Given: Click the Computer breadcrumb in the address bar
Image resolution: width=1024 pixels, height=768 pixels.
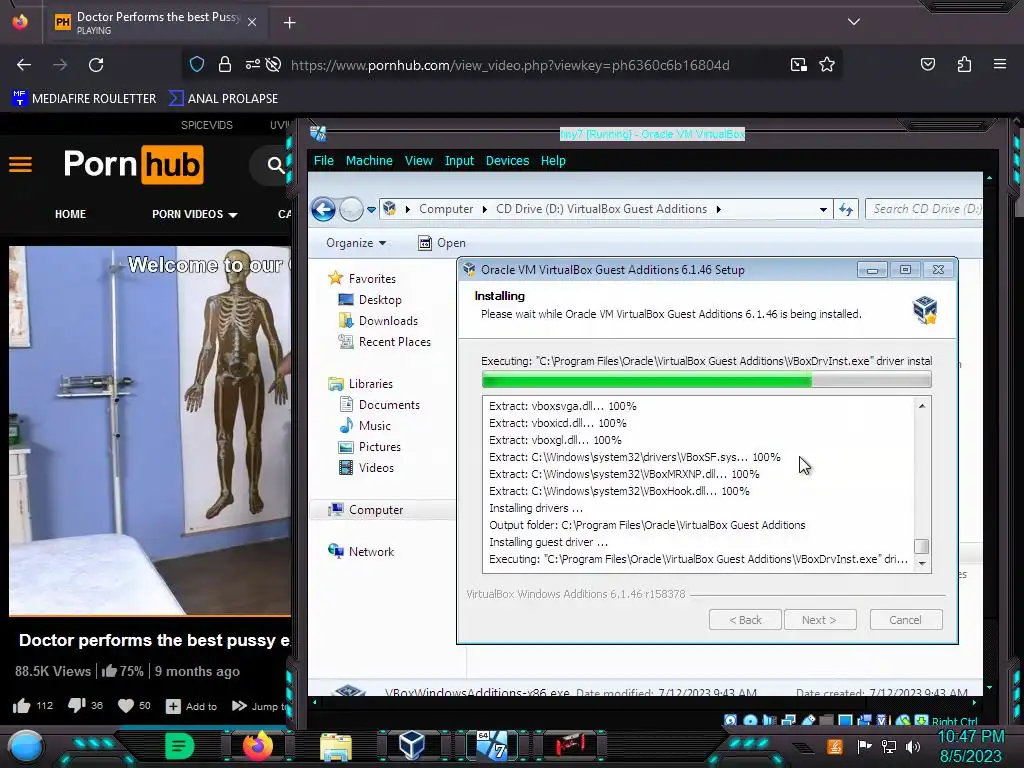Looking at the screenshot, I should (x=446, y=209).
